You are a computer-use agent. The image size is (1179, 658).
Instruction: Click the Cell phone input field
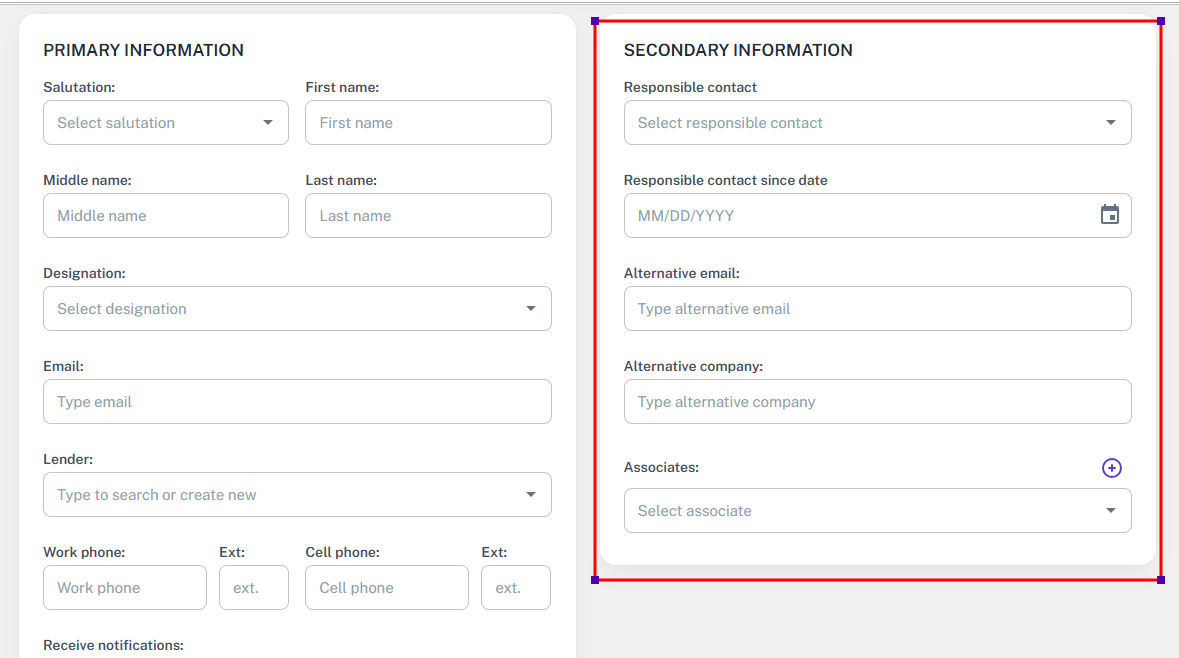387,588
